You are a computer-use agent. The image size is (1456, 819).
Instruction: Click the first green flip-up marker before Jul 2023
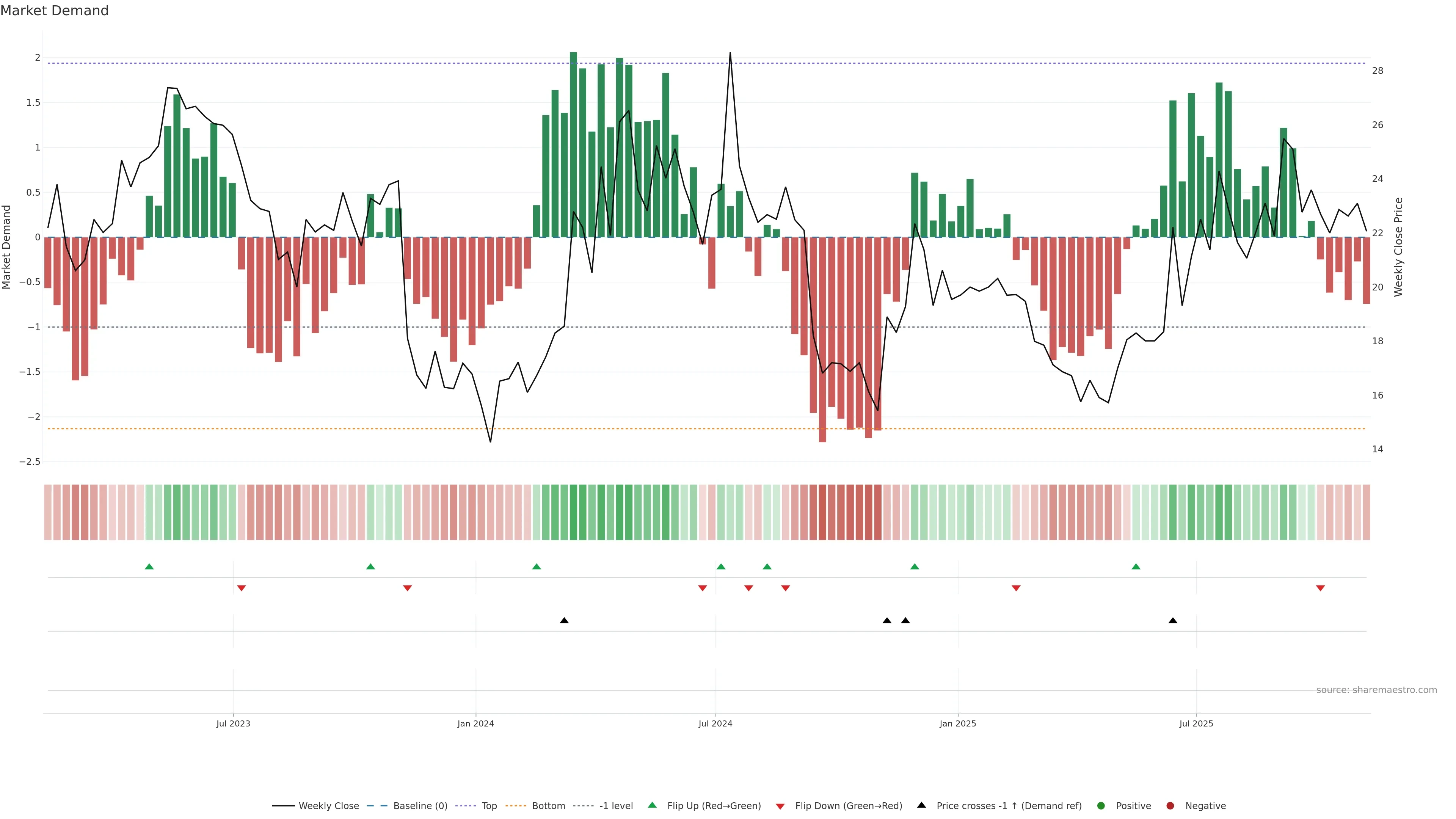pyautogui.click(x=149, y=566)
